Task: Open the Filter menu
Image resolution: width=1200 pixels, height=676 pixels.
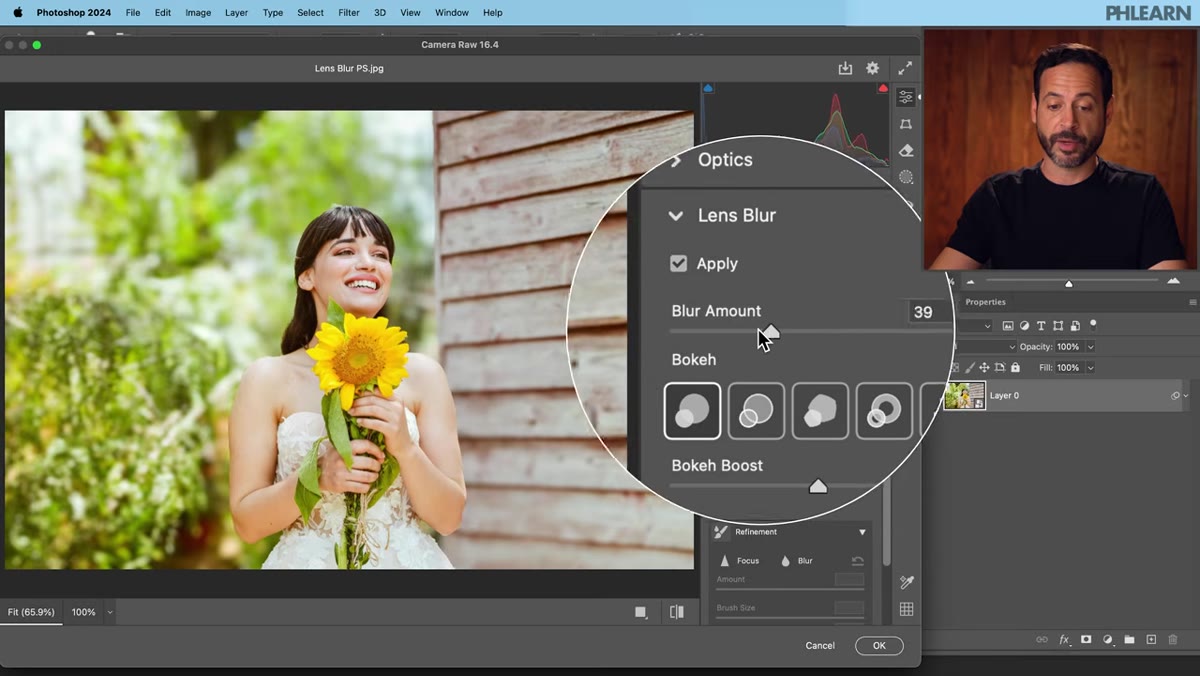Action: point(349,13)
